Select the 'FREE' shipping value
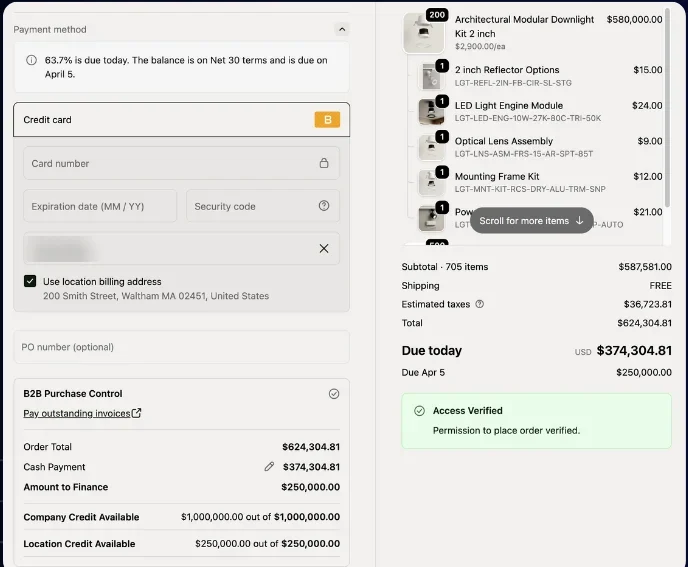Viewport: 688px width, 567px height. [660, 286]
